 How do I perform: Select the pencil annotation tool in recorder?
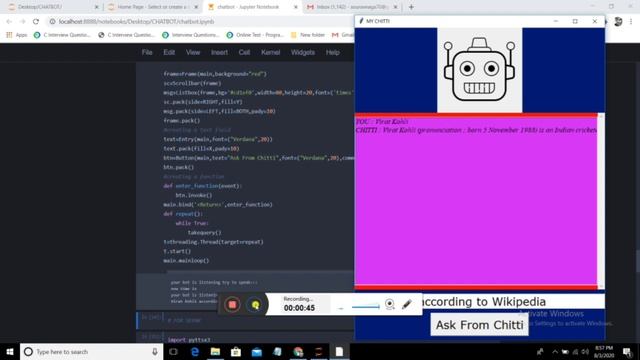point(407,304)
